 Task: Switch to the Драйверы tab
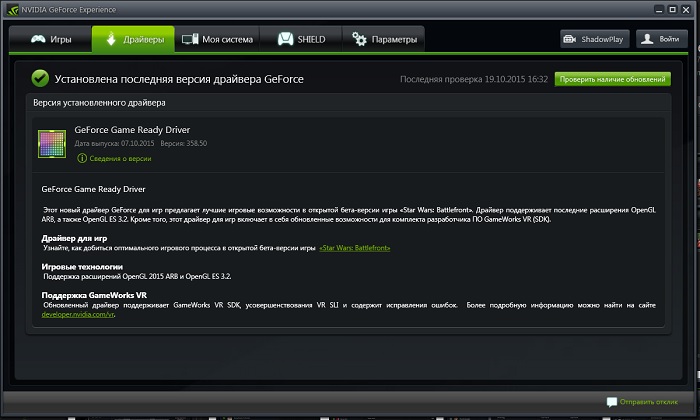click(132, 39)
